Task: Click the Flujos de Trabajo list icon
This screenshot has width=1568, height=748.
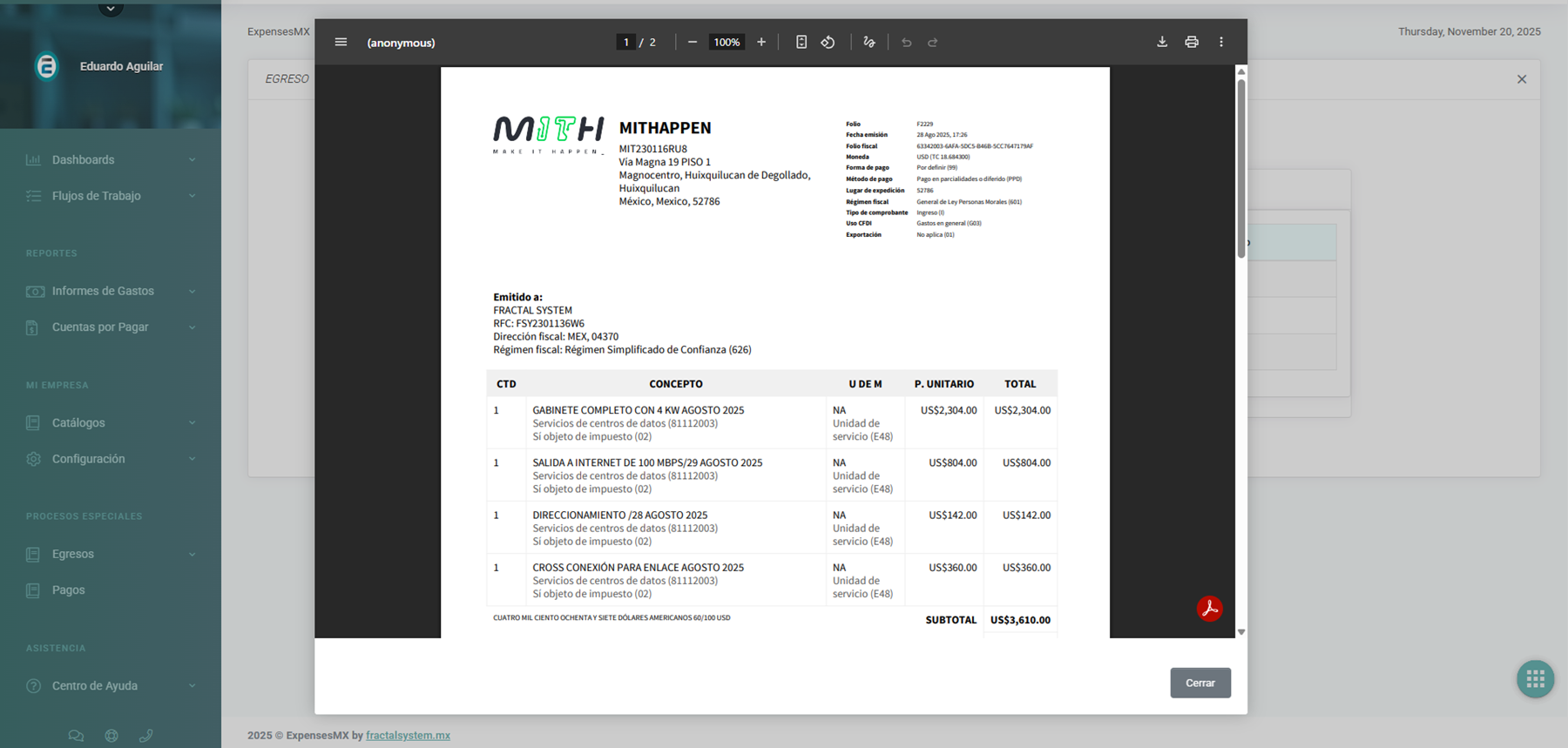Action: click(x=33, y=196)
